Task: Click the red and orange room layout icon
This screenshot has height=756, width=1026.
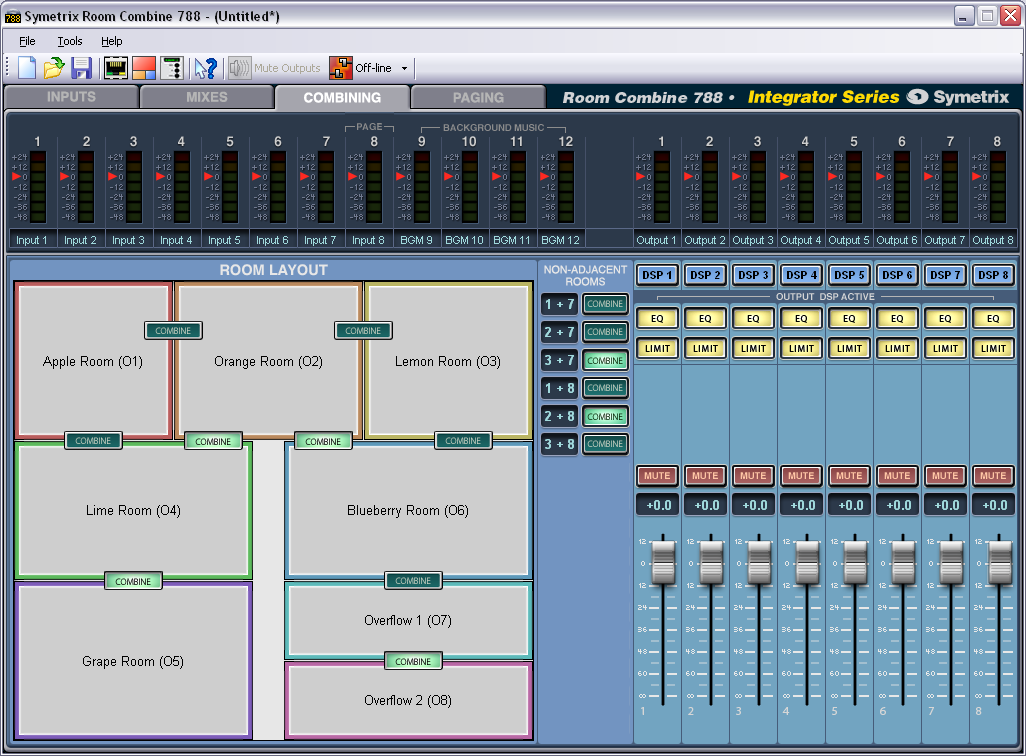Action: point(144,67)
